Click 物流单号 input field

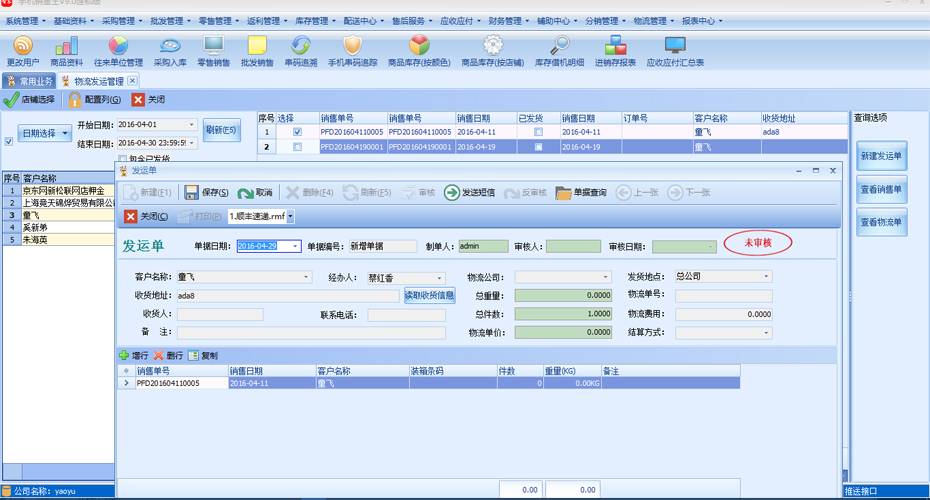pyautogui.click(x=724, y=295)
